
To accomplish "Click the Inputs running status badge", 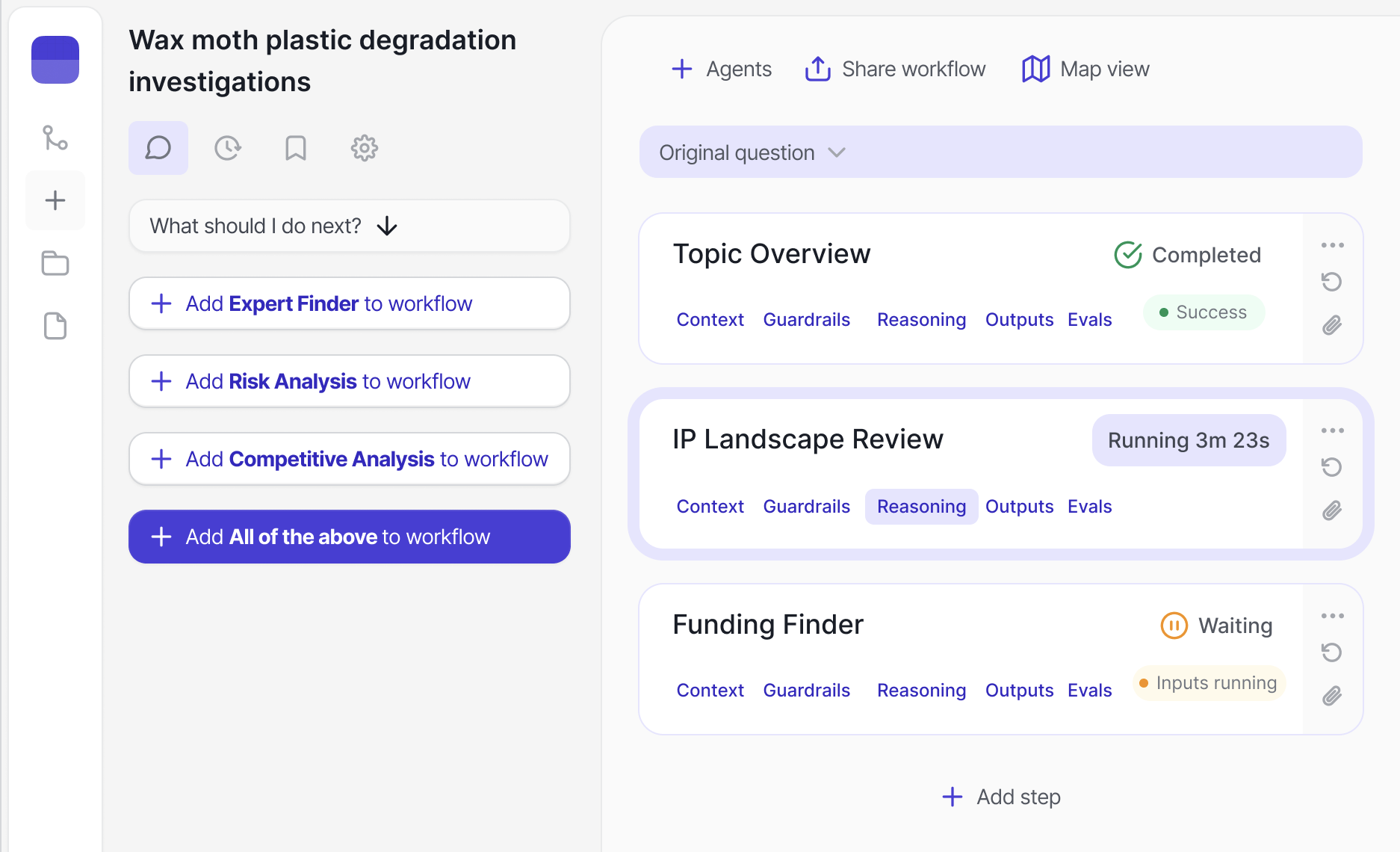I will pyautogui.click(x=1209, y=682).
